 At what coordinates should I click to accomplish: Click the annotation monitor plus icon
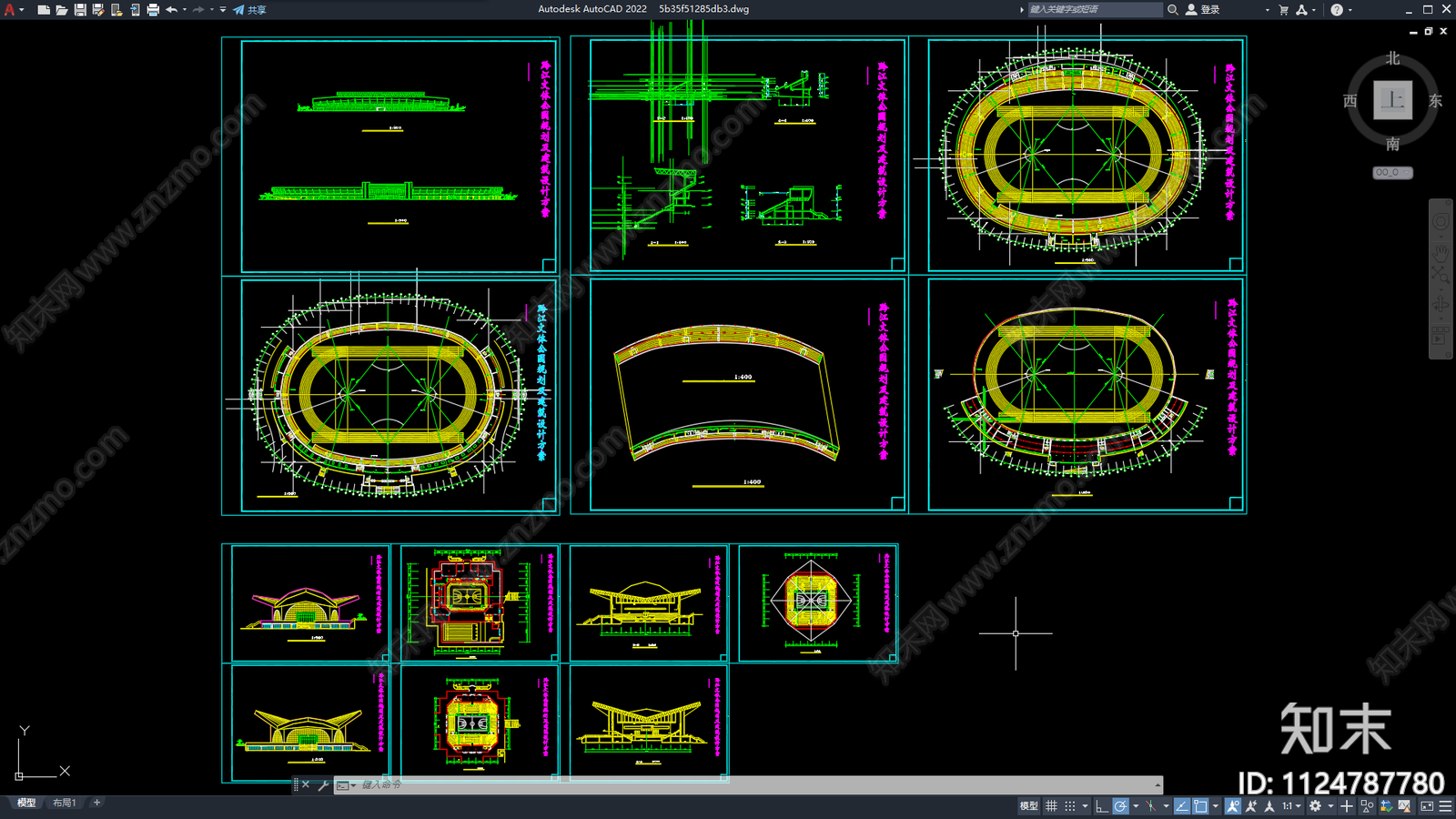[1347, 806]
